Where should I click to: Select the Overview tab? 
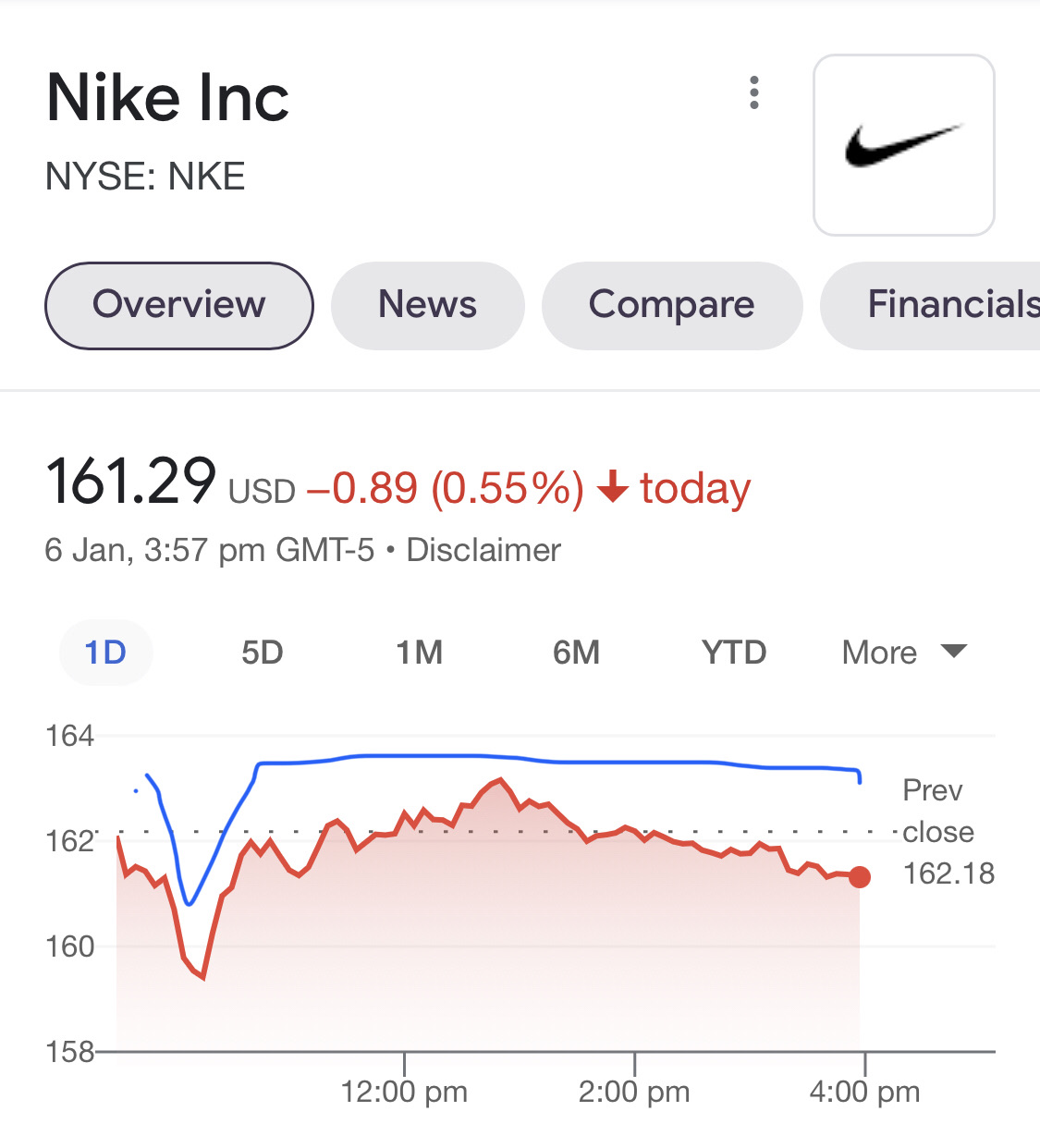point(178,305)
